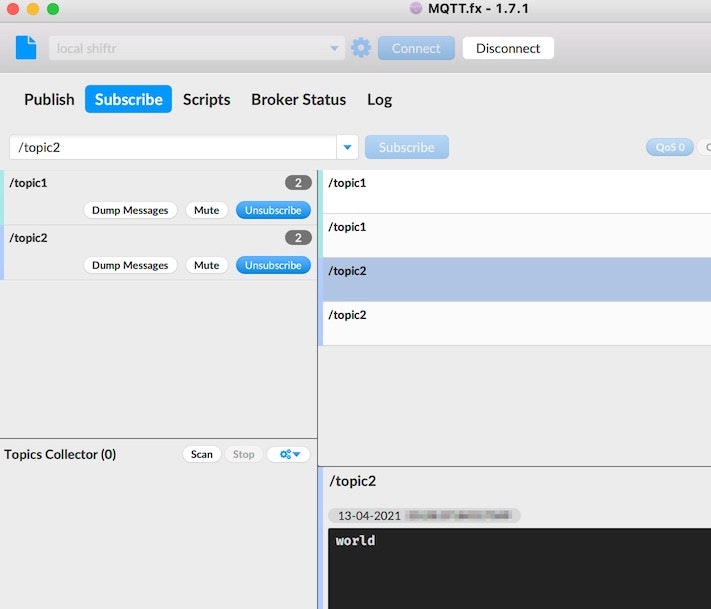Screen dimensions: 711x609
Task: Start Topics Collector Scan
Action: pos(202,454)
